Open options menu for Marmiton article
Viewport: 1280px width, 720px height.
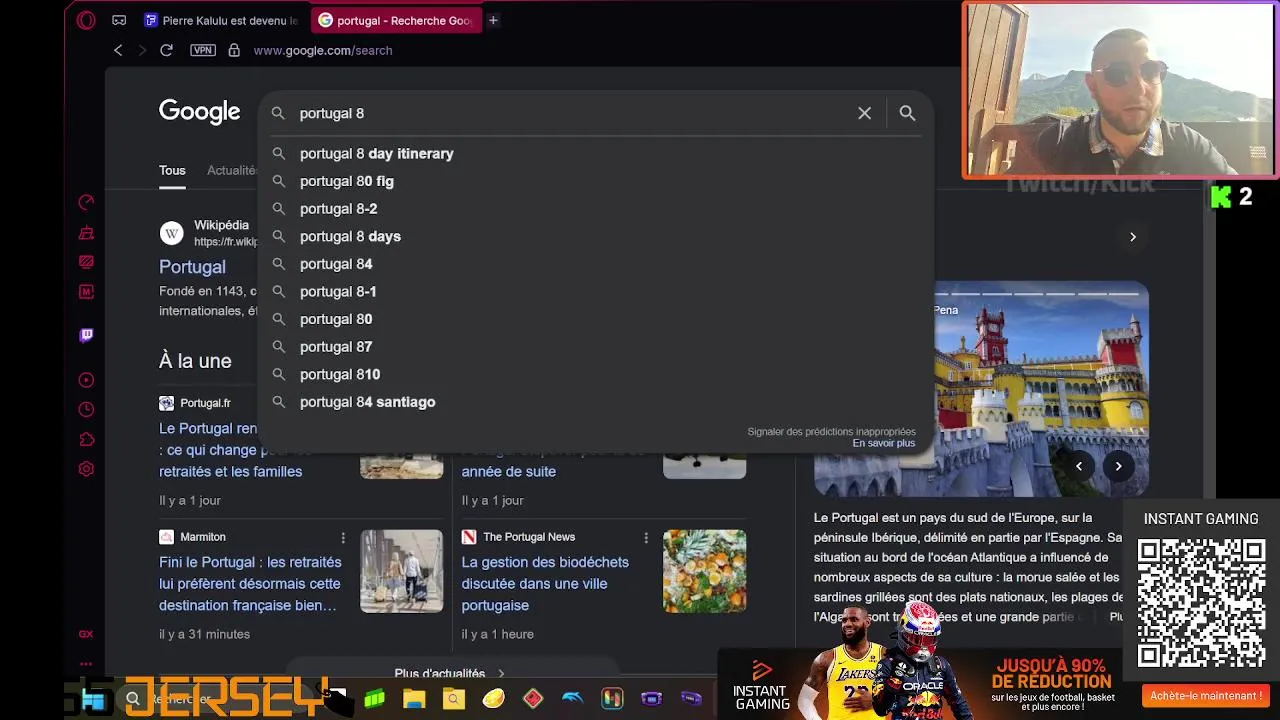point(343,538)
